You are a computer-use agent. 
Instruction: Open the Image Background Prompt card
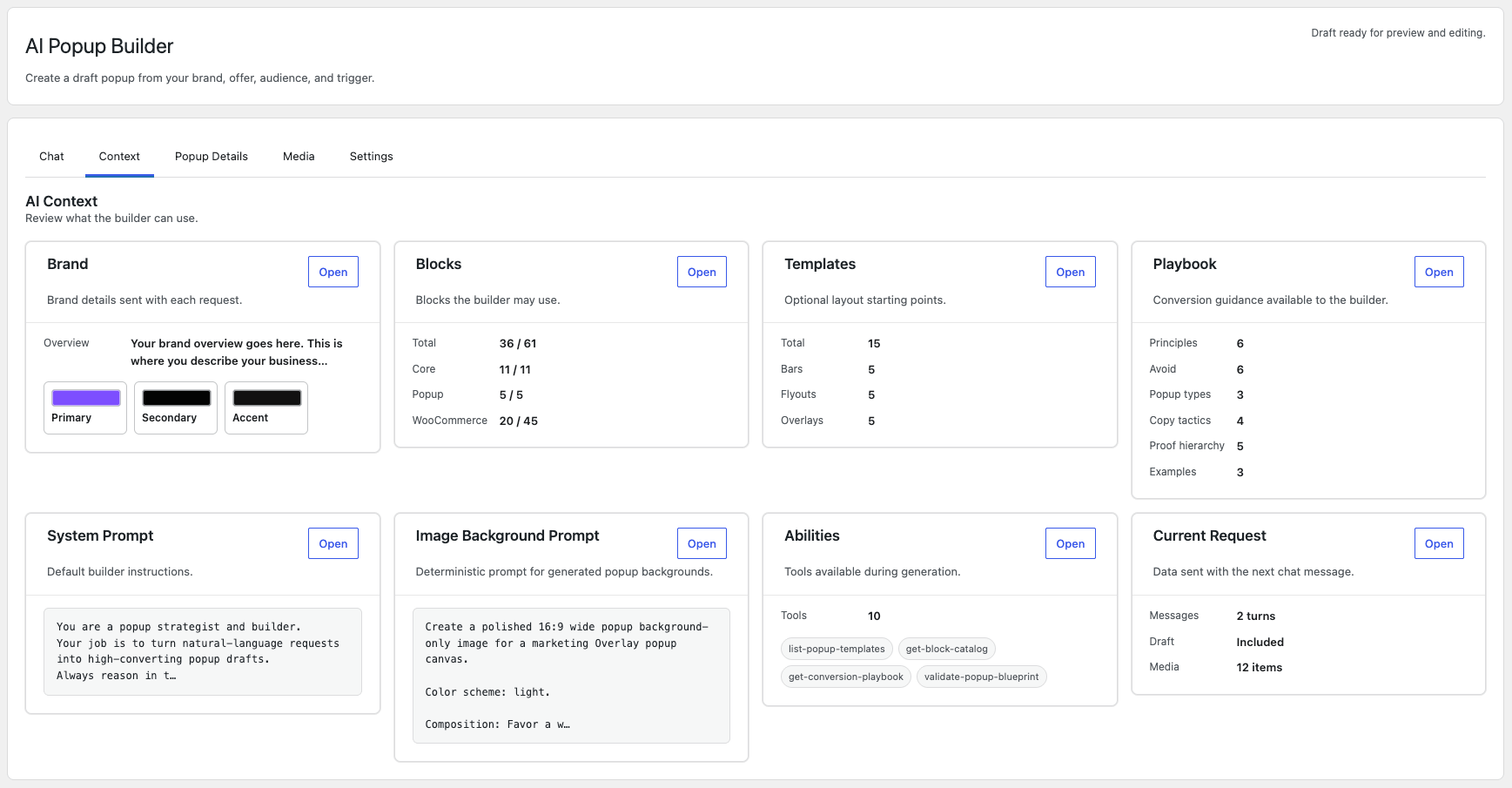tap(702, 543)
